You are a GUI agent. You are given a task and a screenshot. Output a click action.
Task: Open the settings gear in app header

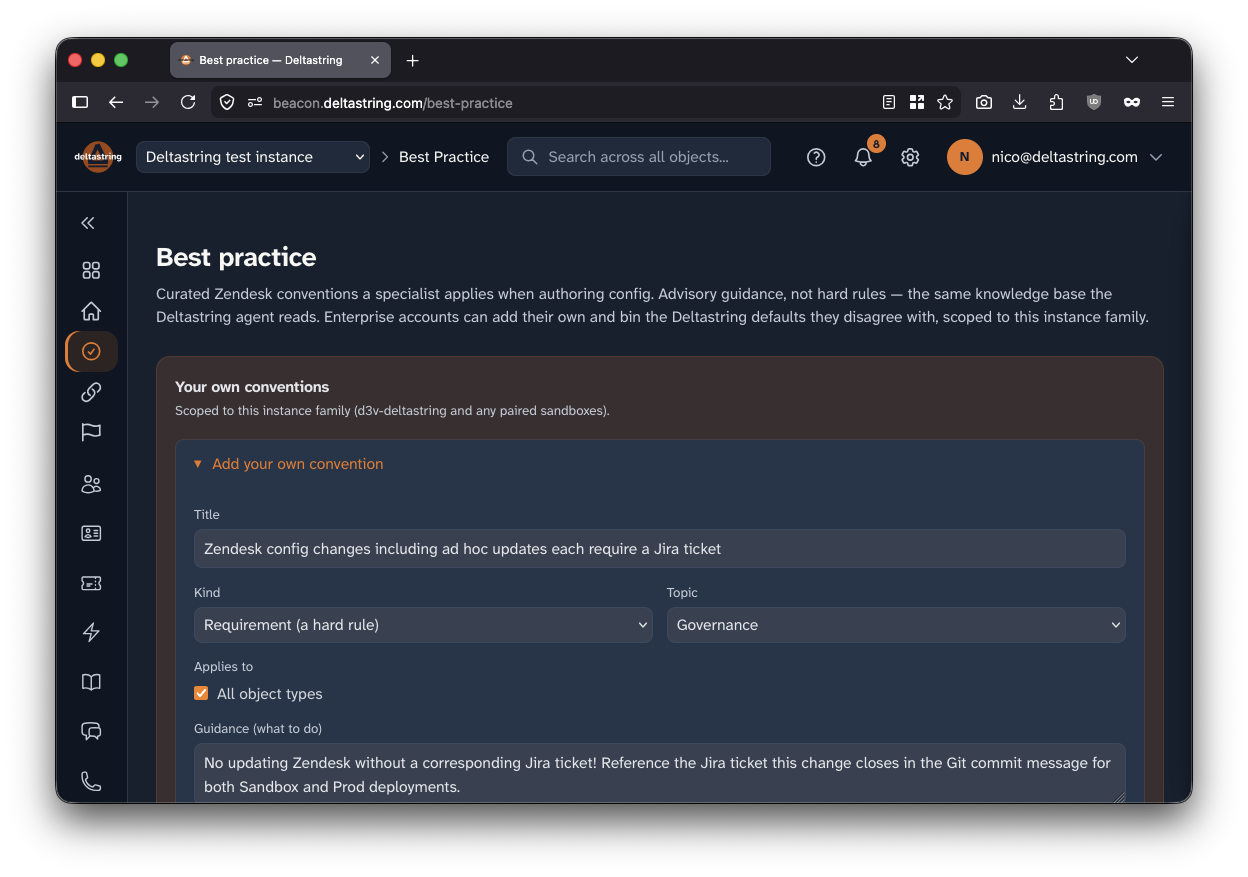pyautogui.click(x=910, y=157)
